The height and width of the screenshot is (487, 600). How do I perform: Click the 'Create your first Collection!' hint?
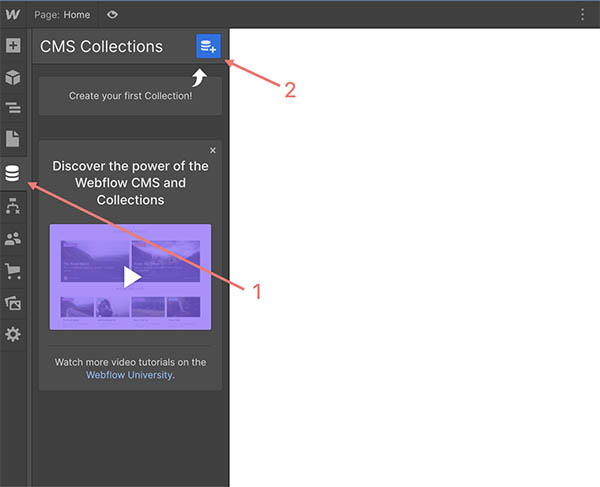point(130,96)
